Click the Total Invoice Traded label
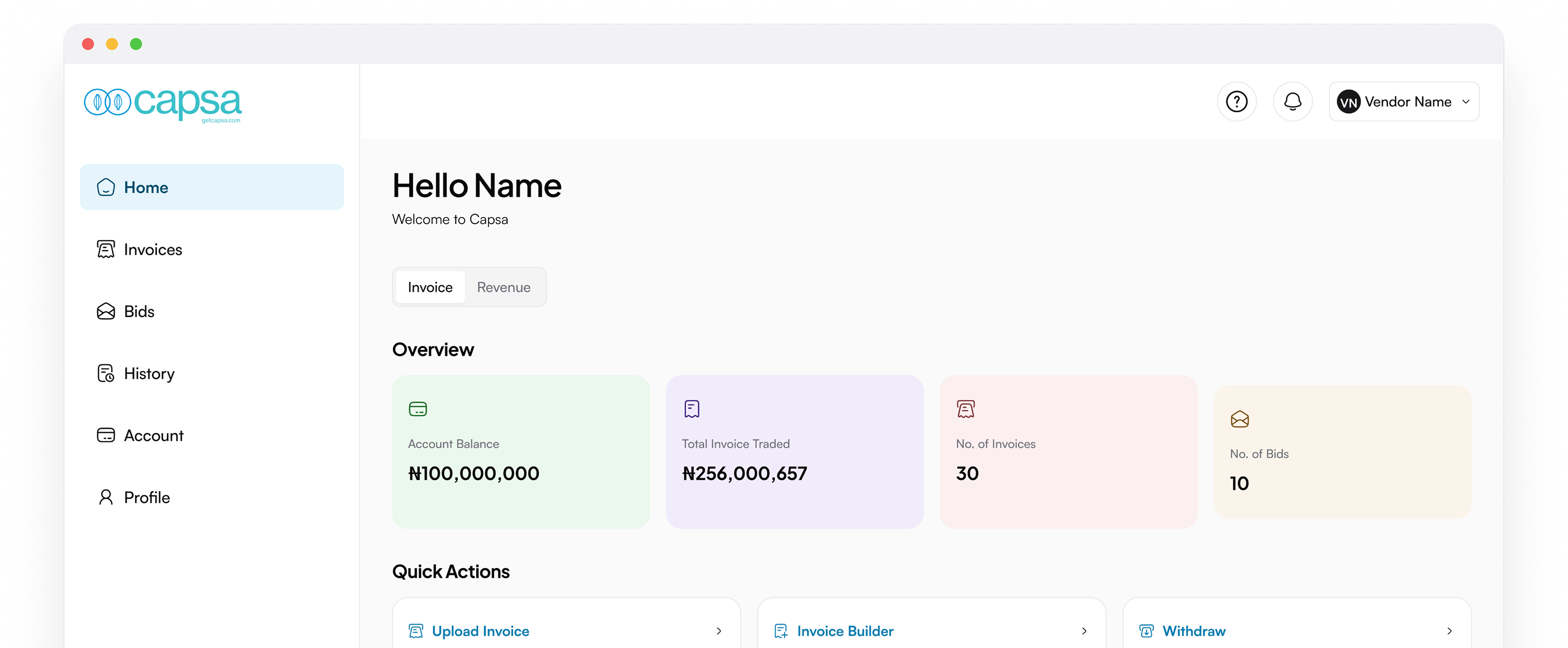The height and width of the screenshot is (648, 1568). 736,444
